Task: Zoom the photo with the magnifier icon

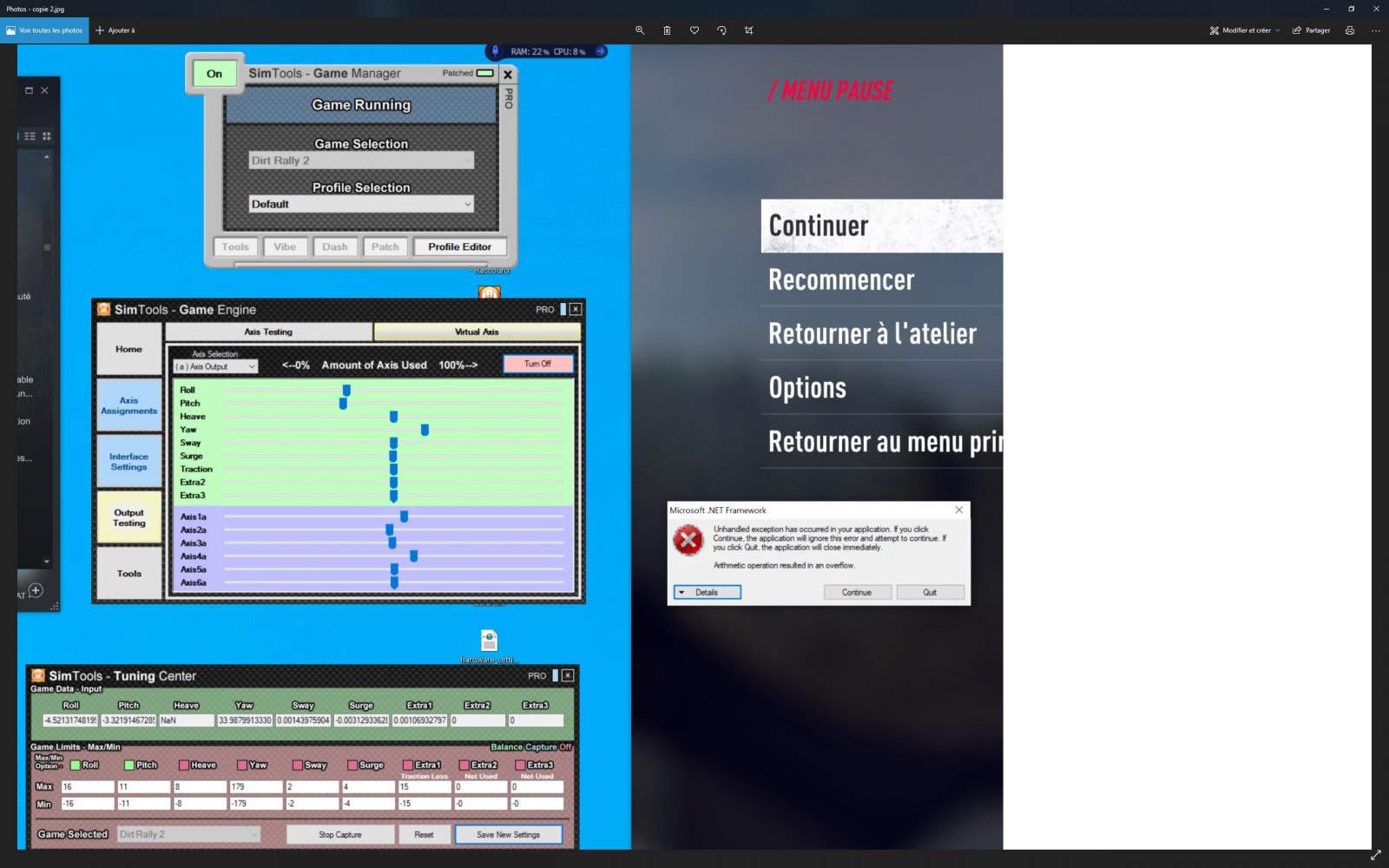Action: click(x=640, y=30)
